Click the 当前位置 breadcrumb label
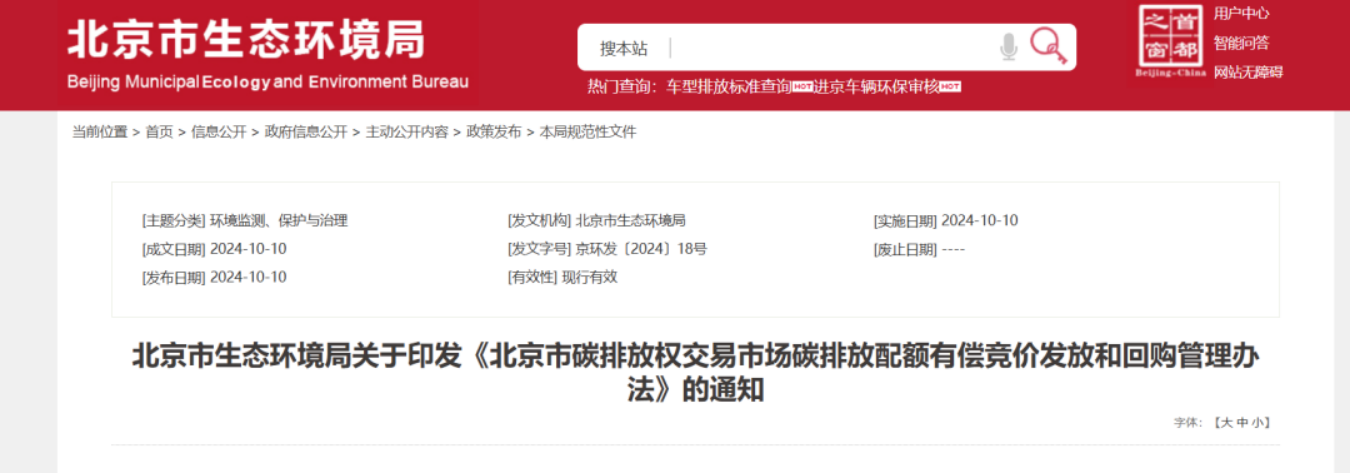Screen dimensions: 1350x473 (100, 132)
